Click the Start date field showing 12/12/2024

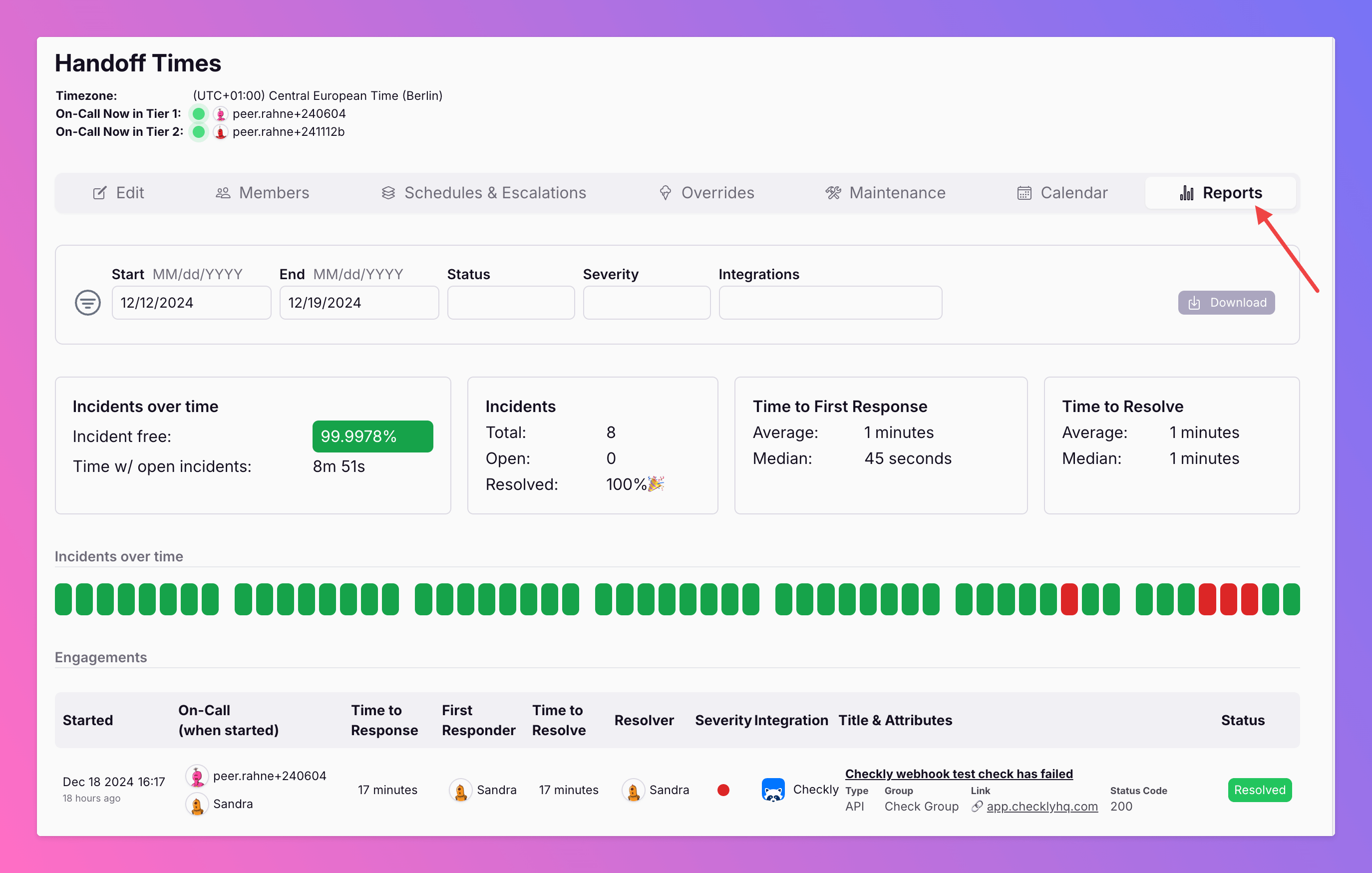click(191, 303)
